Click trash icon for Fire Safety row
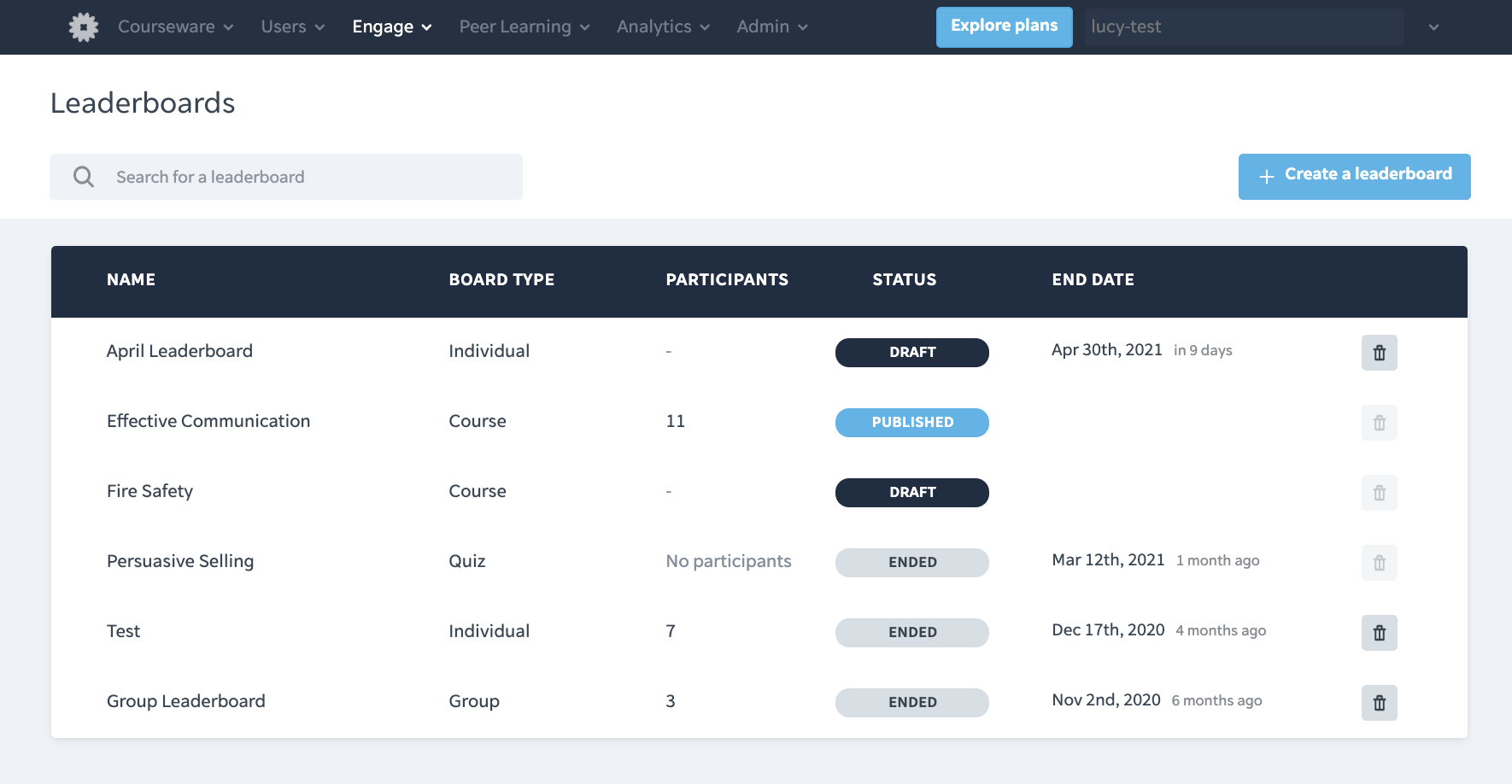 click(x=1379, y=493)
